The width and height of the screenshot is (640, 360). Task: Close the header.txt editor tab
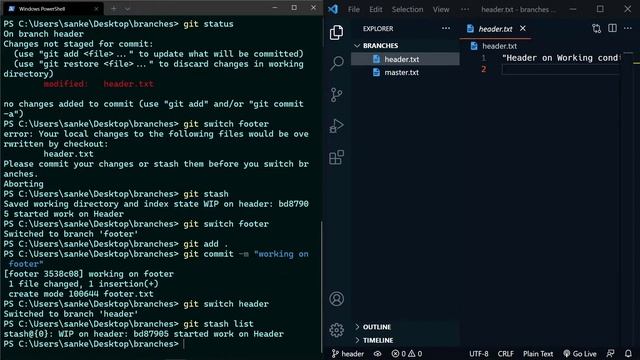click(522, 28)
